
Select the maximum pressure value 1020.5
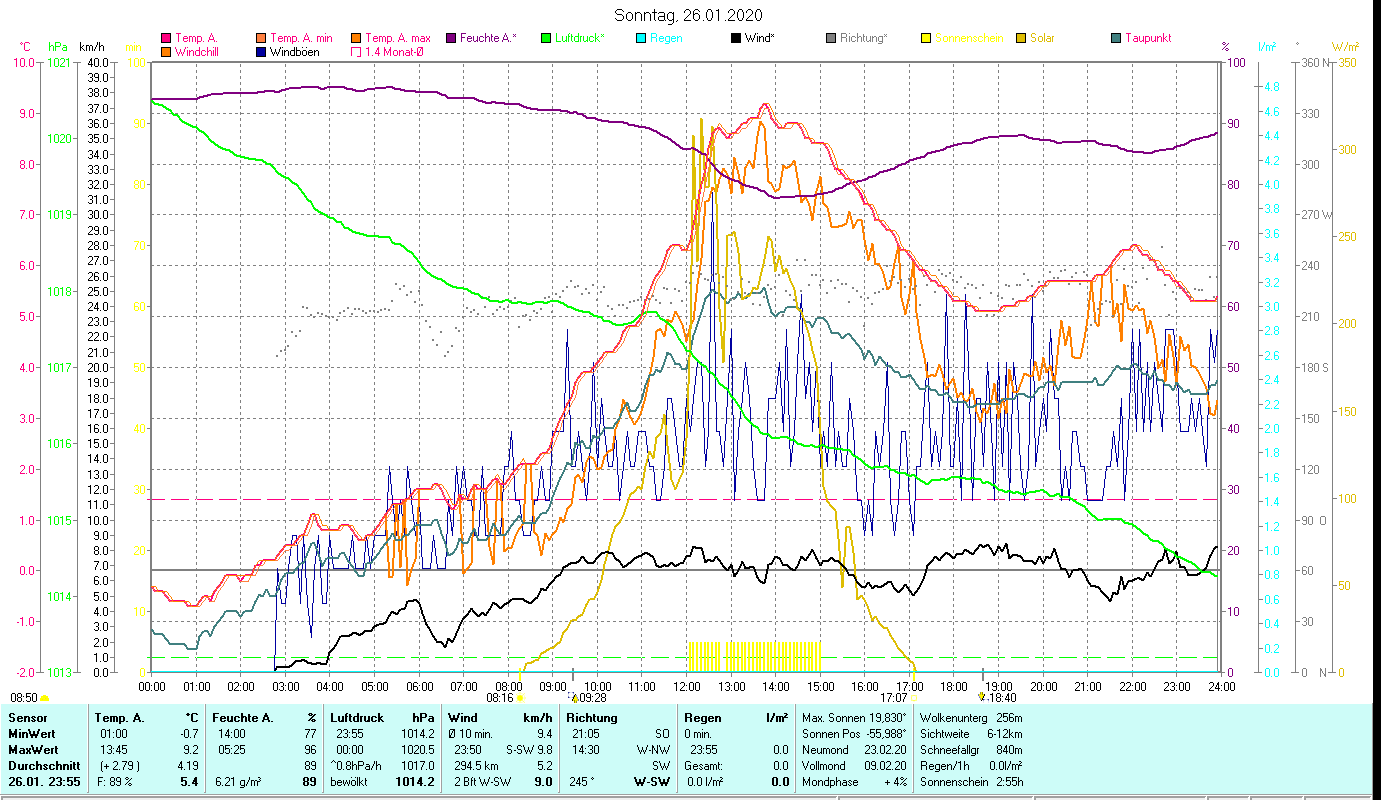[x=420, y=748]
